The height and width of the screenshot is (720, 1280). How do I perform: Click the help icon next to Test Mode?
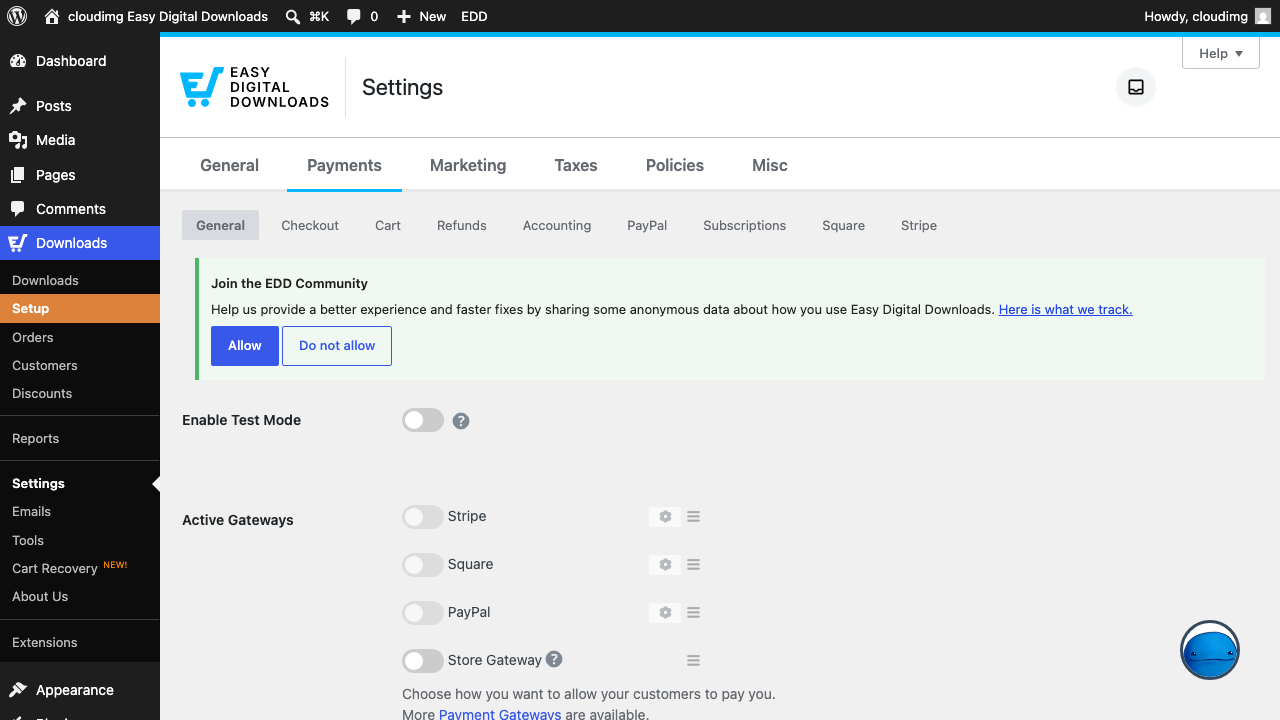tap(461, 421)
